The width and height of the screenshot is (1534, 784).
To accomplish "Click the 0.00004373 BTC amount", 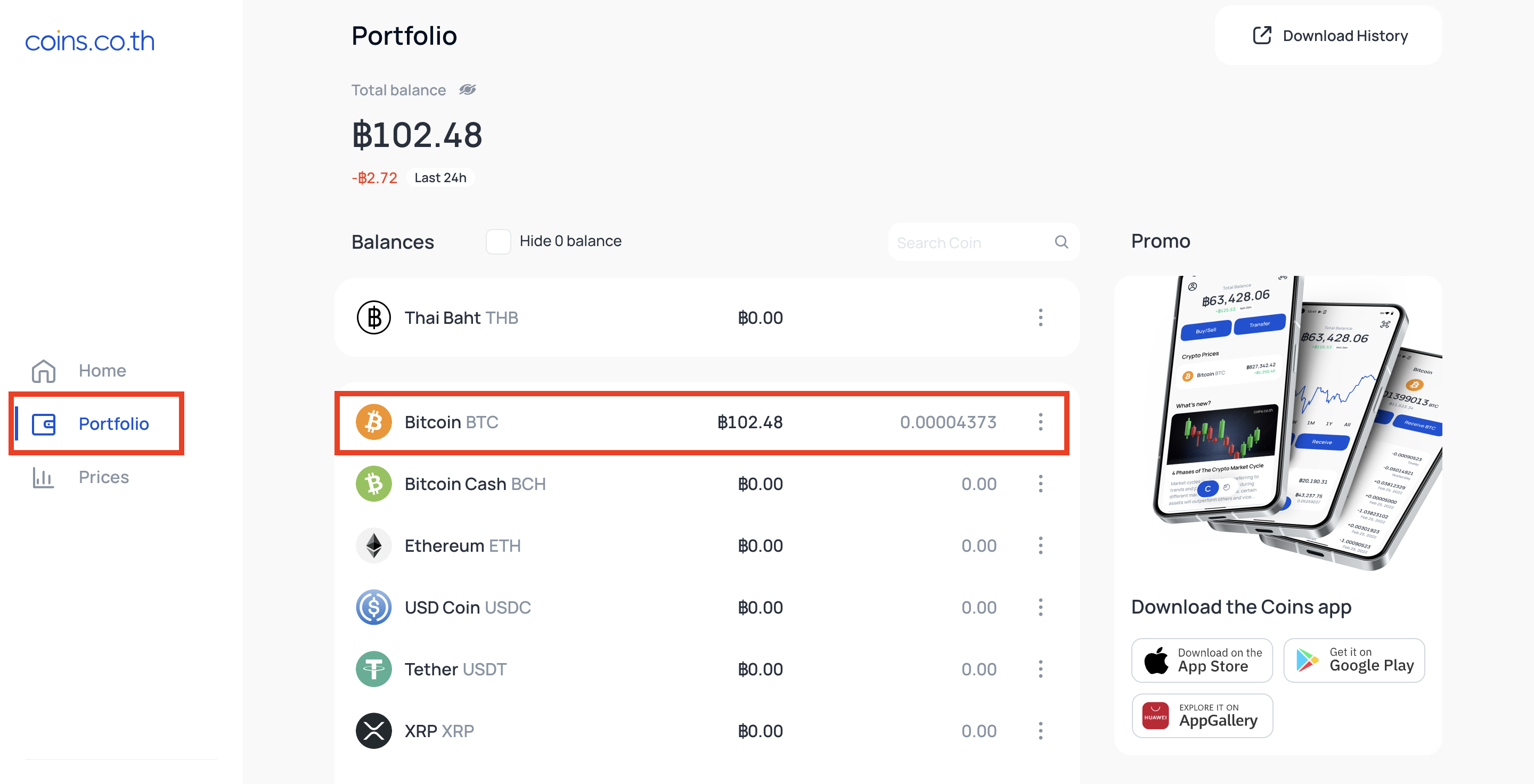I will pos(948,422).
